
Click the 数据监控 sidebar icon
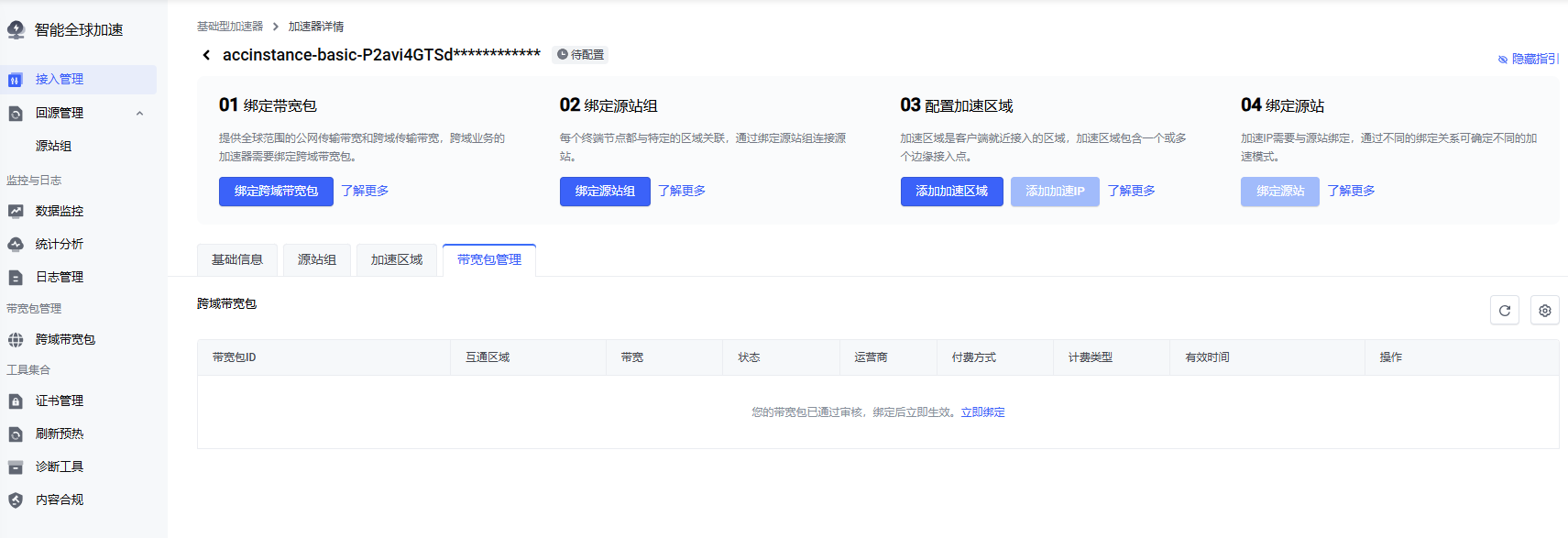pyautogui.click(x=16, y=211)
